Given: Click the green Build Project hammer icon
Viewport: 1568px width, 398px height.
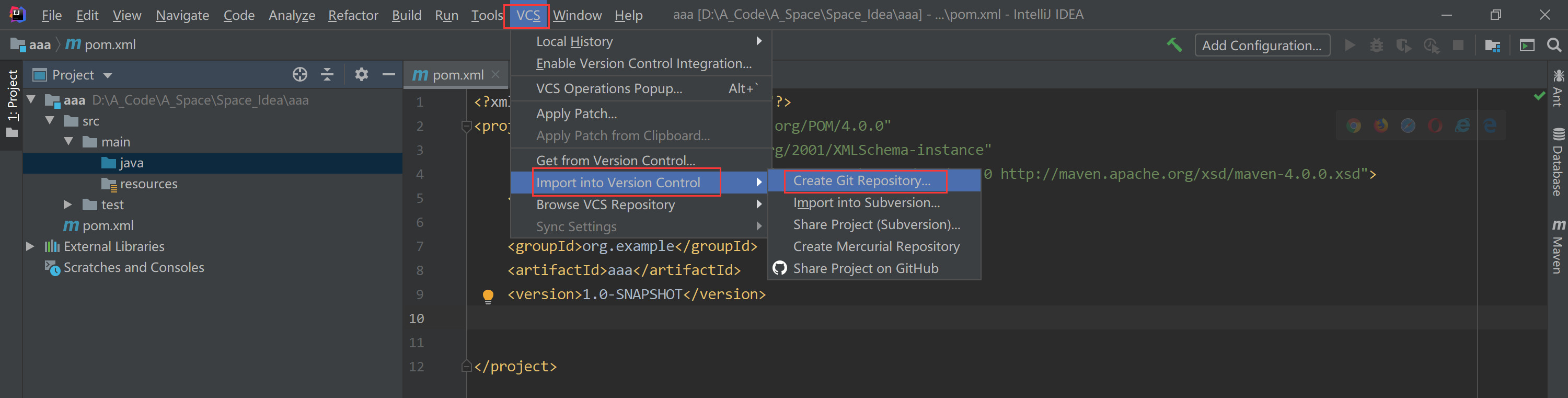Looking at the screenshot, I should (1174, 45).
